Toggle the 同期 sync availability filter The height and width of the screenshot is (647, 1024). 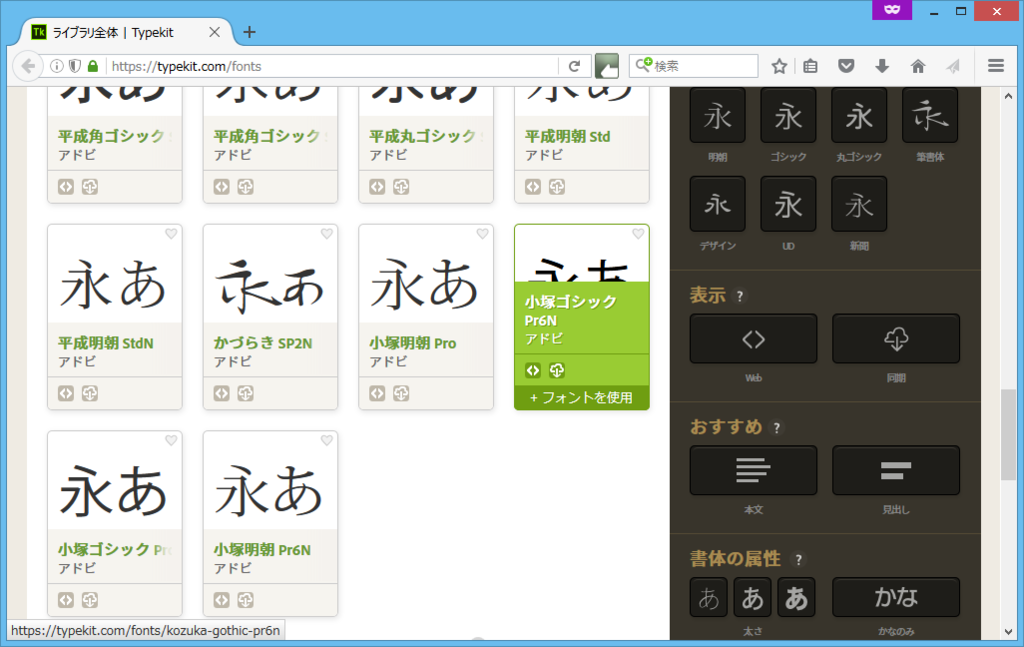point(896,339)
